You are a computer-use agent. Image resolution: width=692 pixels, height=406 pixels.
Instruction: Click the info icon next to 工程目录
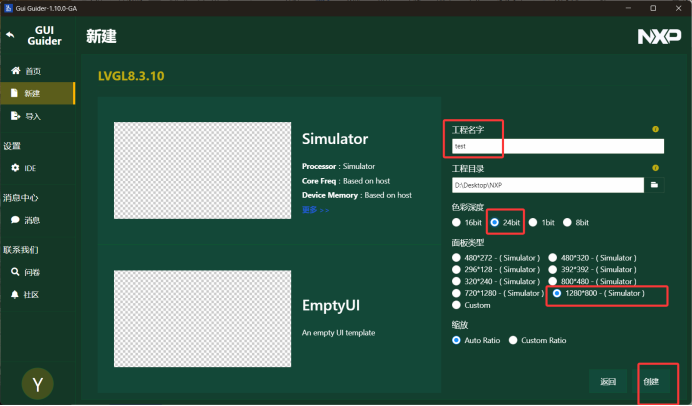tap(655, 168)
